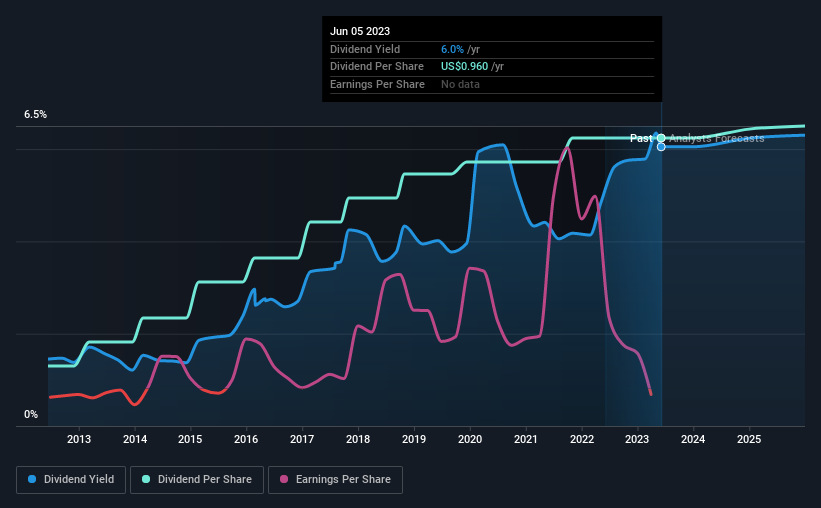Select the 2020 x-axis label
Image resolution: width=821 pixels, height=508 pixels.
[x=470, y=439]
